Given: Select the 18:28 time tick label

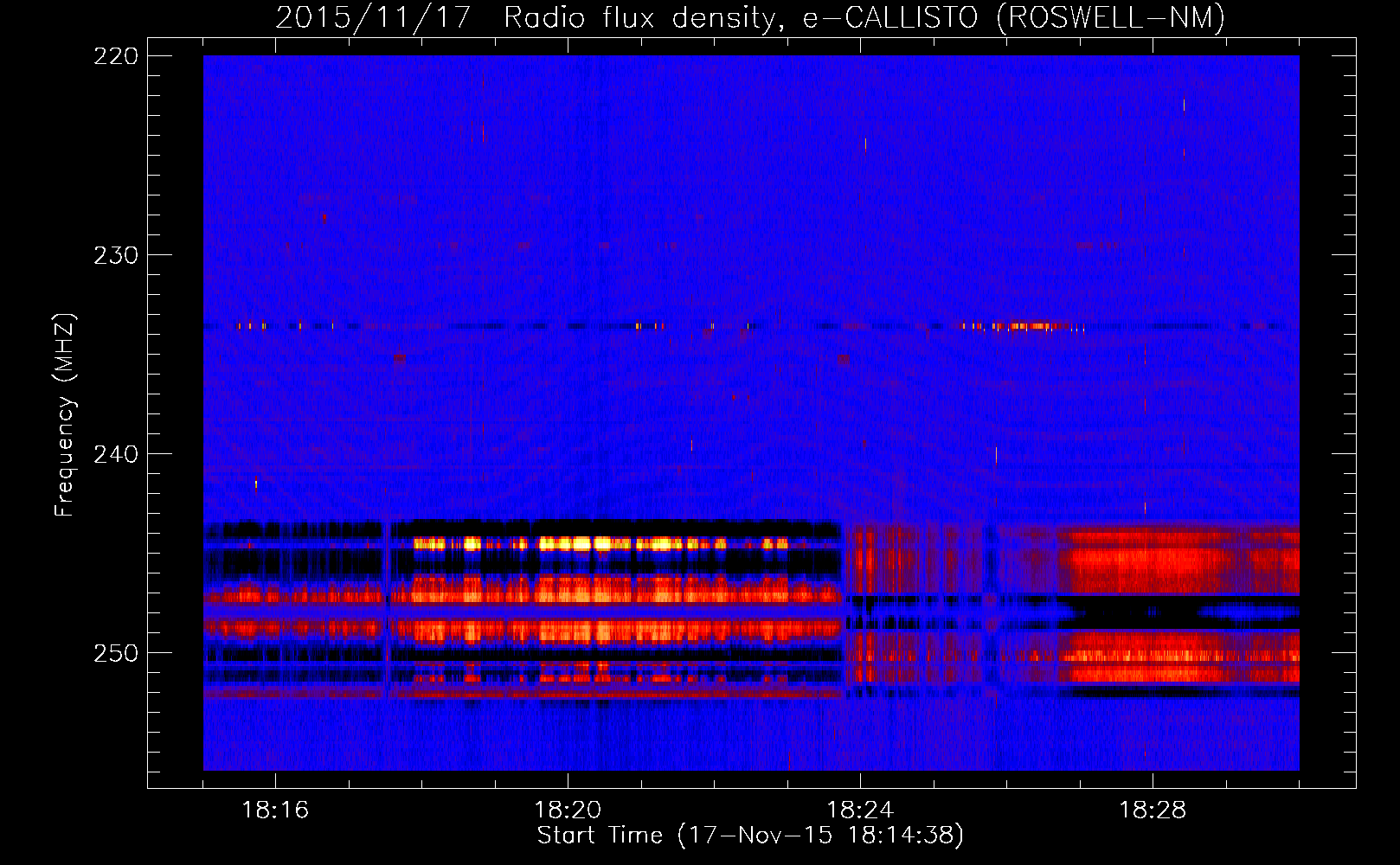Looking at the screenshot, I should point(1153,810).
